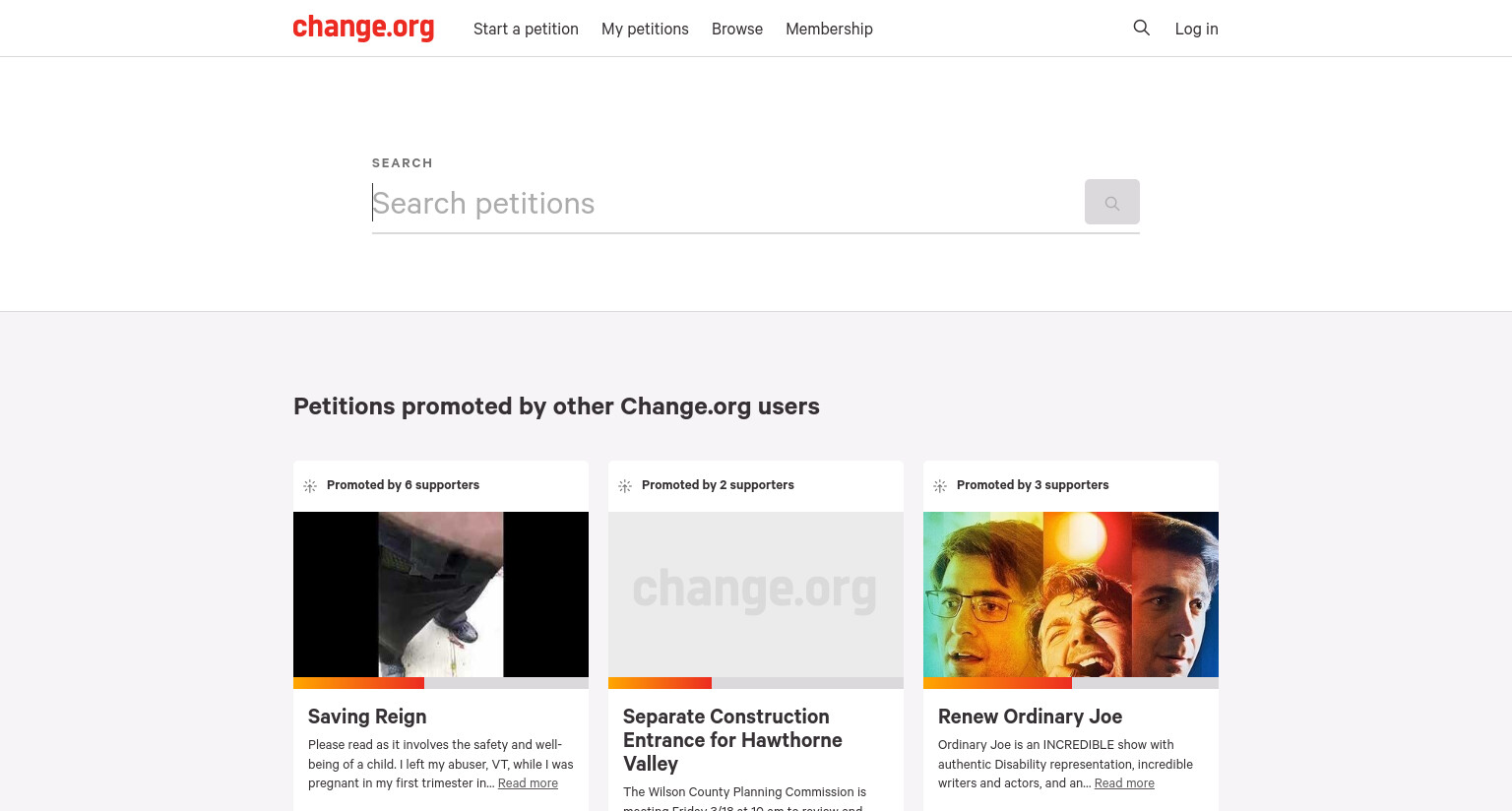The image size is (1512, 811).
Task: Go to My petitions
Action: pyautogui.click(x=645, y=29)
